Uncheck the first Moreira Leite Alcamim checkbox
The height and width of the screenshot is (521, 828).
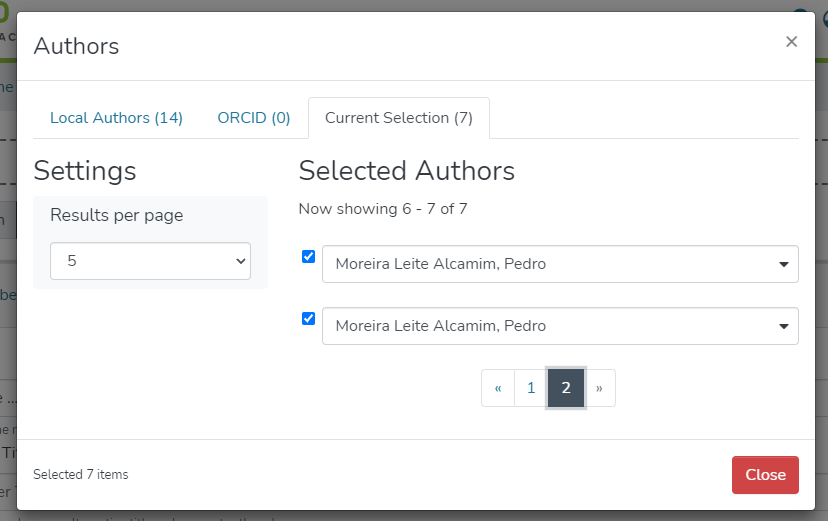pyautogui.click(x=309, y=257)
